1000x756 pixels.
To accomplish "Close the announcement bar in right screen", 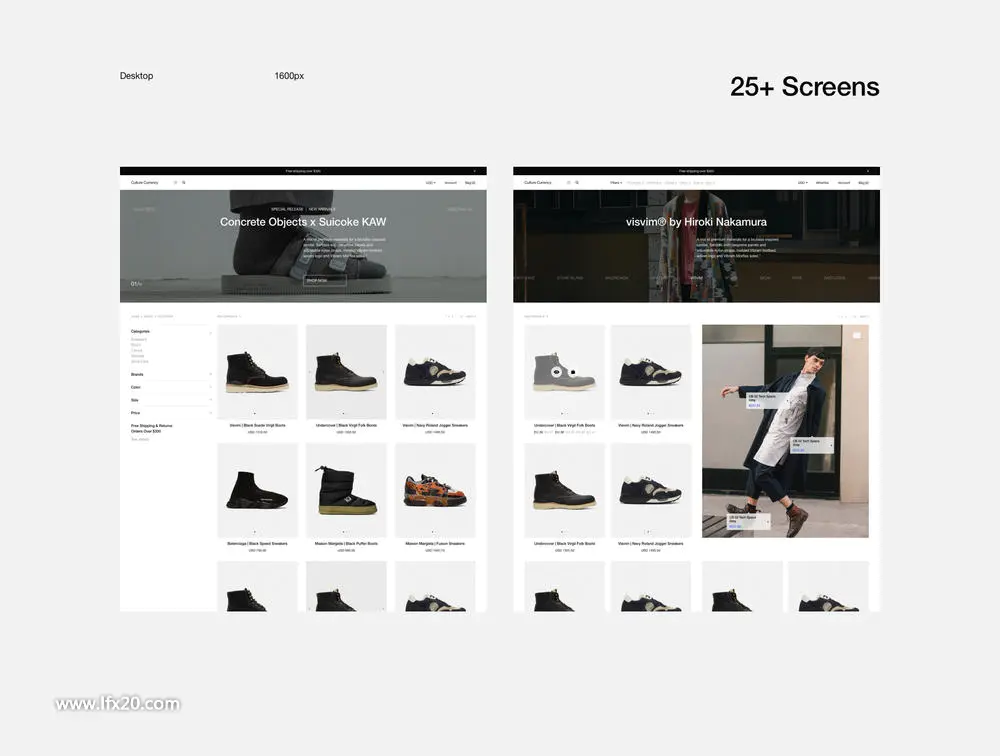I will (x=868, y=171).
